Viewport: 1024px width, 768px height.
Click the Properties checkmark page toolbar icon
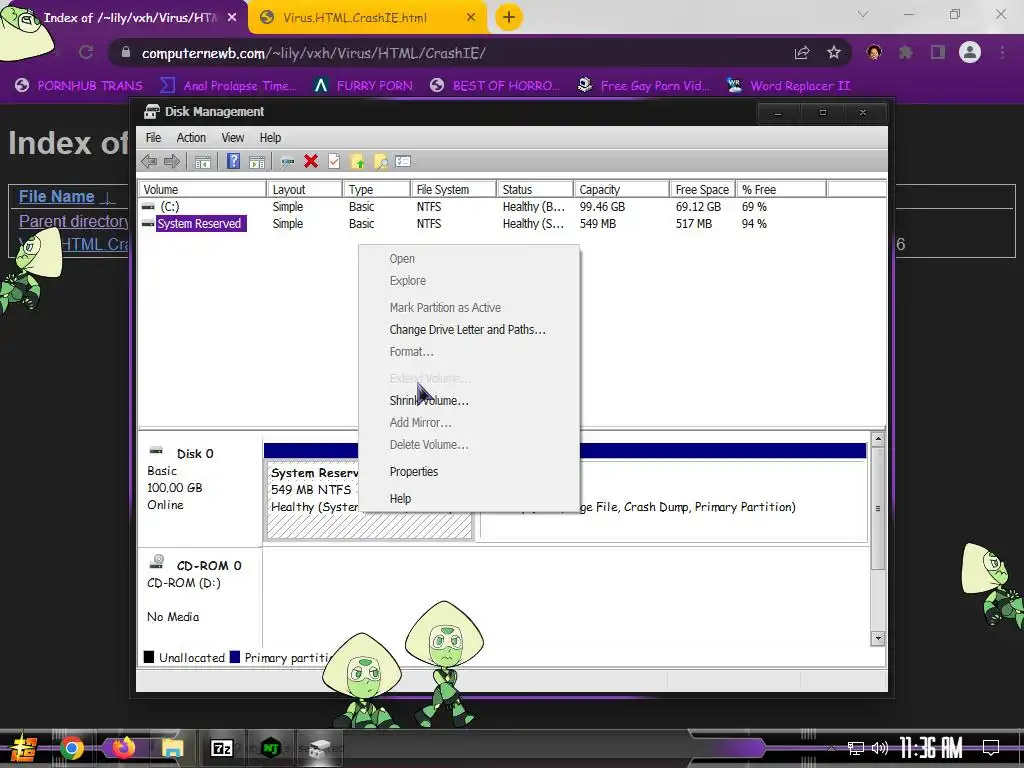pyautogui.click(x=334, y=161)
